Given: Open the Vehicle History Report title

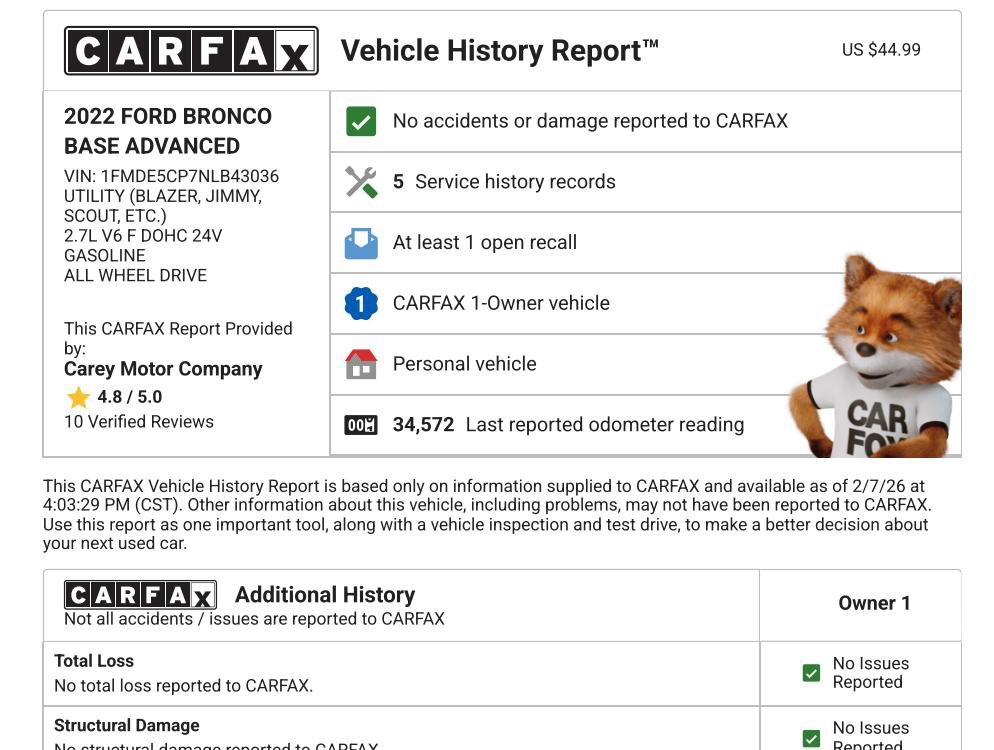Looking at the screenshot, I should 499,50.
